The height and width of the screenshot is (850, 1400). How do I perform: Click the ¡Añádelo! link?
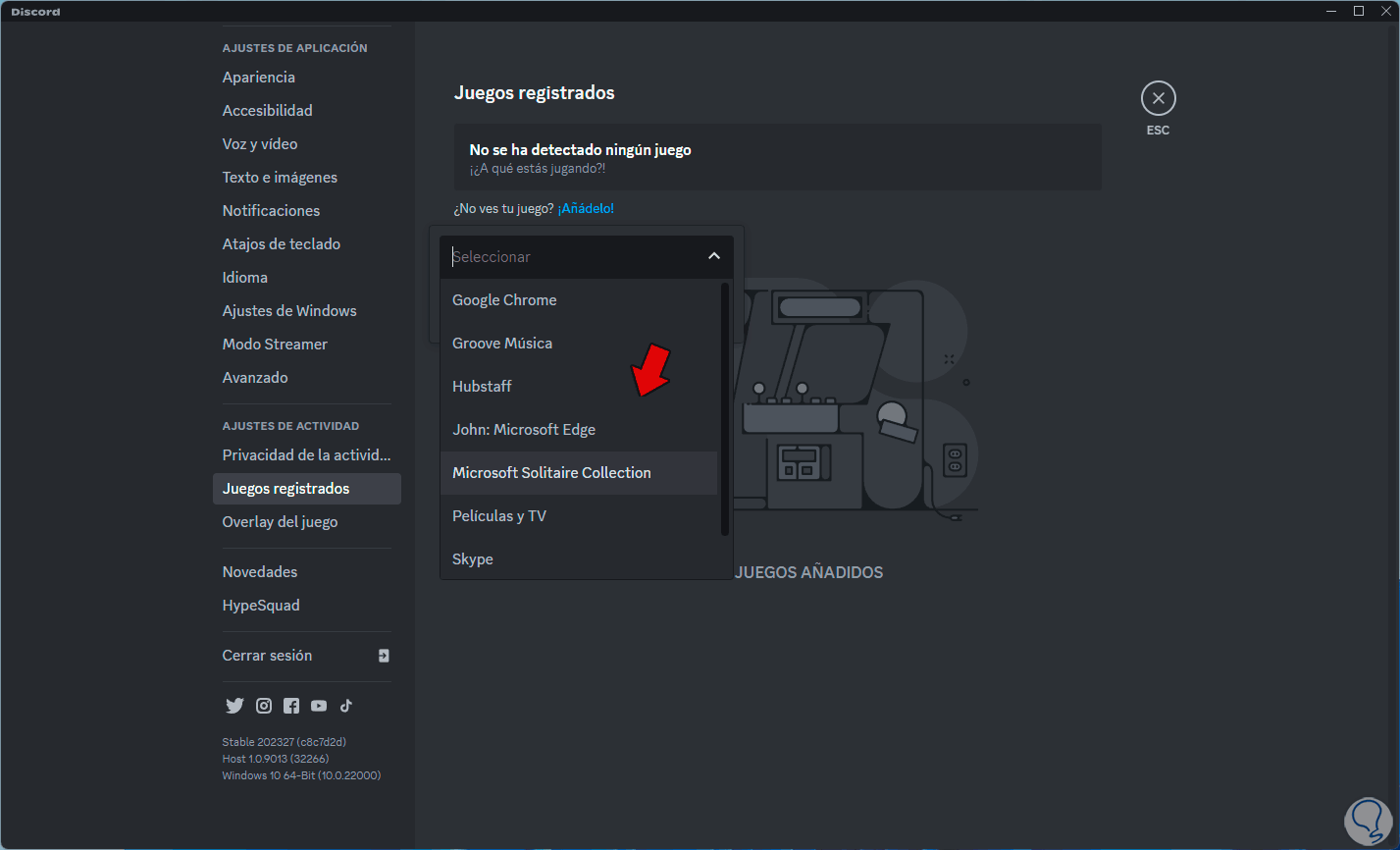[x=587, y=208]
